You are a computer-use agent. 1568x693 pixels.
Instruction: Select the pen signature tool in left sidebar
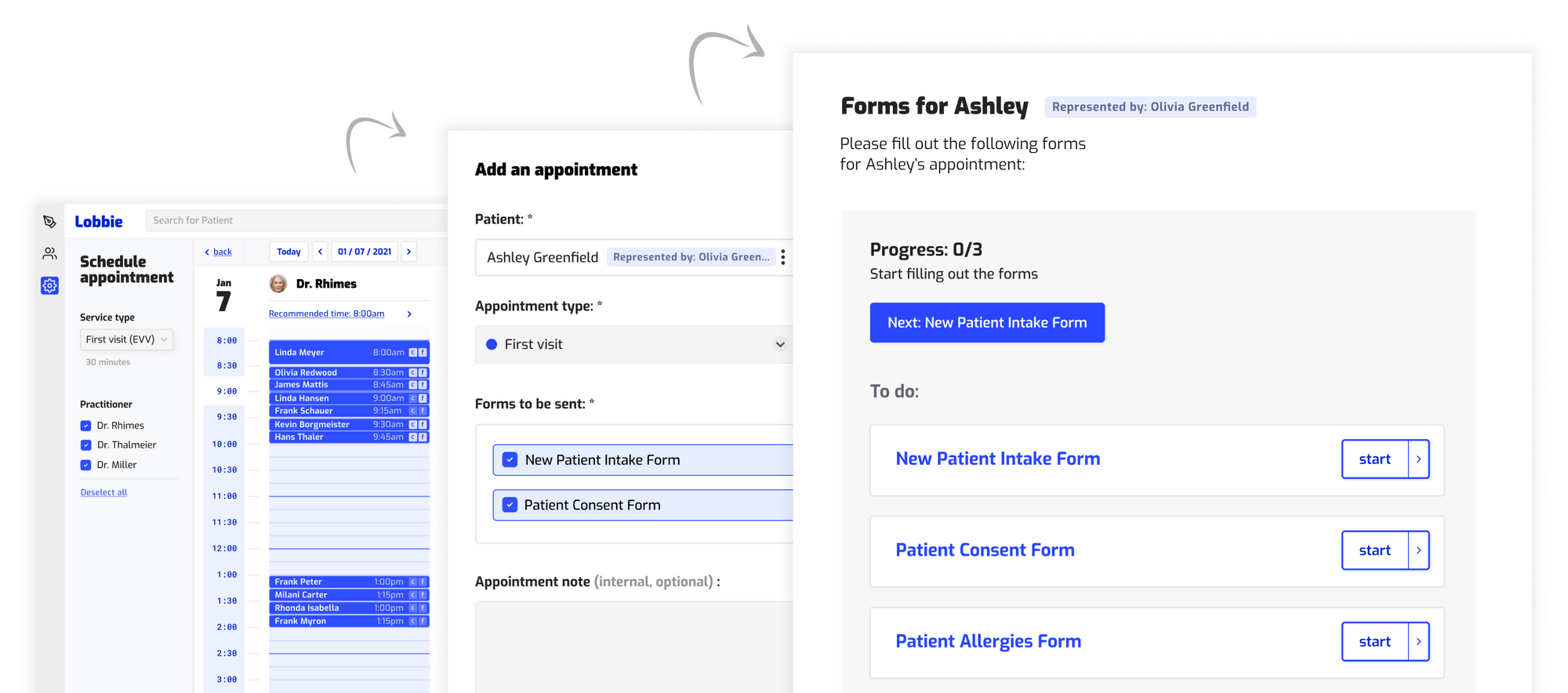[49, 222]
